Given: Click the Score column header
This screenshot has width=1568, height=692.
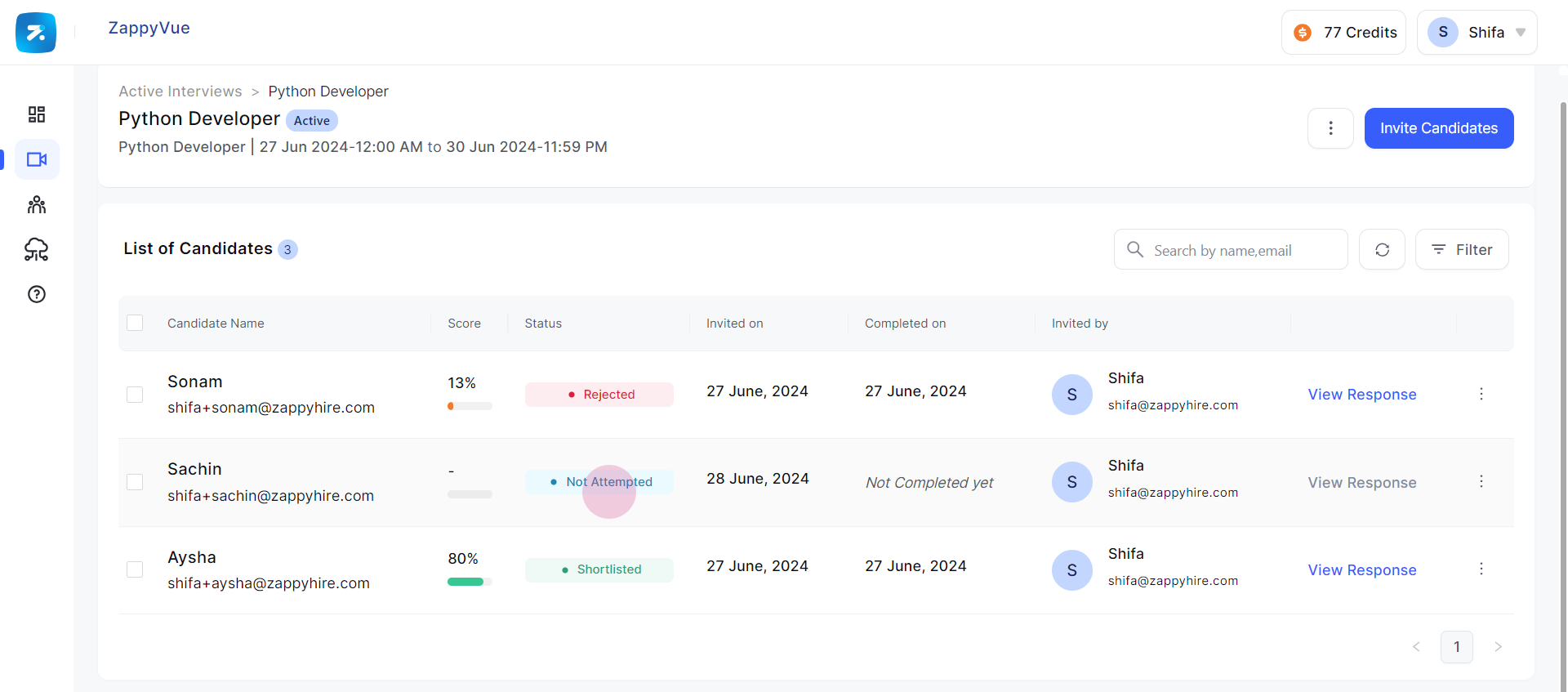Looking at the screenshot, I should point(464,324).
